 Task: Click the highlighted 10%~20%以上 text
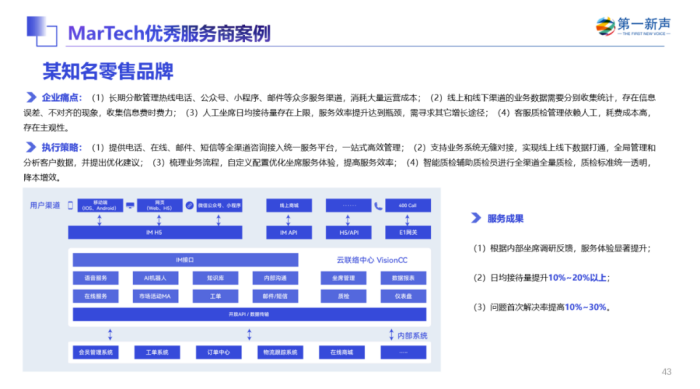(577, 278)
